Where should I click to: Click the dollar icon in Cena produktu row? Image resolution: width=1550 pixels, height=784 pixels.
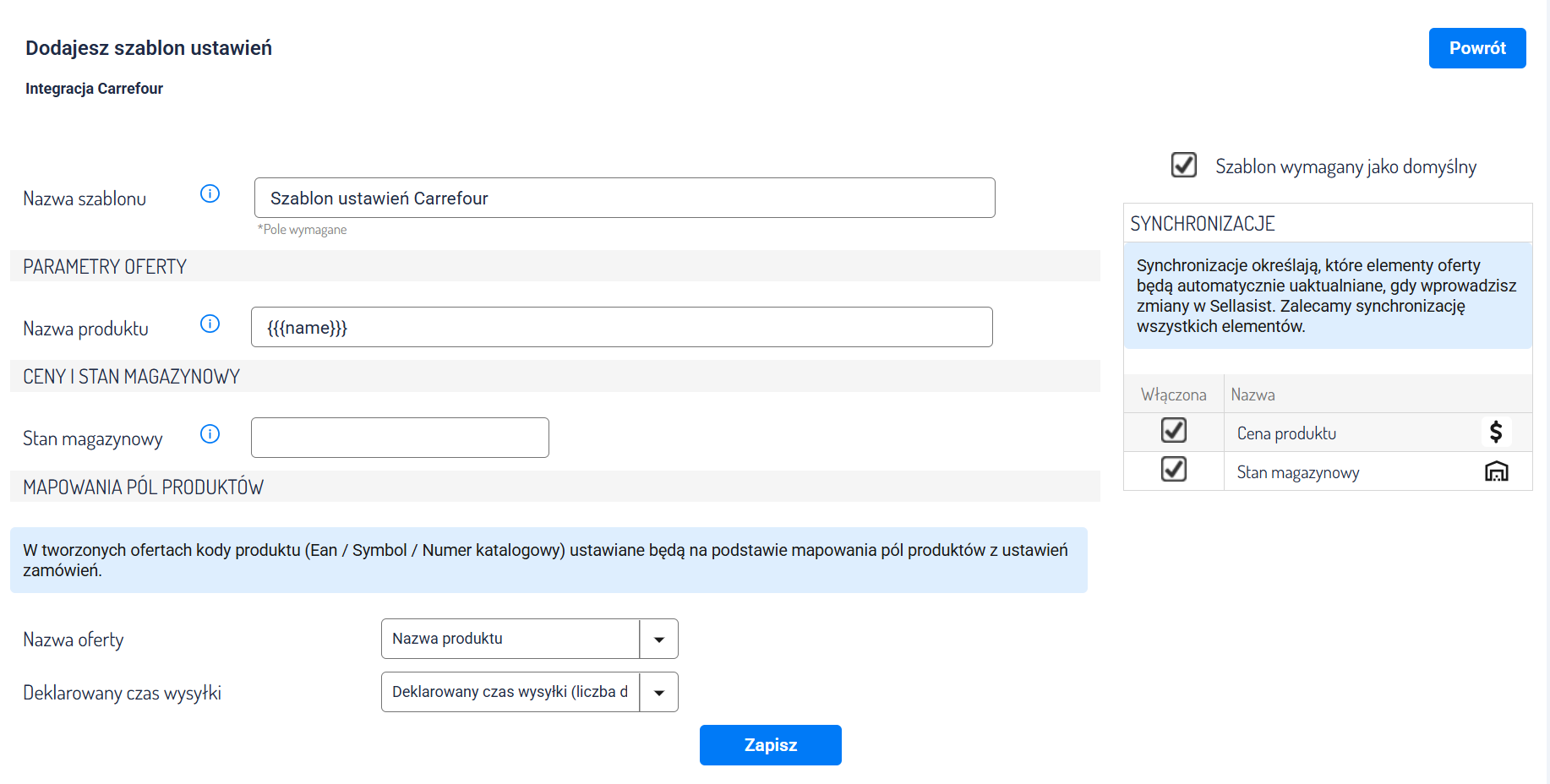[1496, 433]
